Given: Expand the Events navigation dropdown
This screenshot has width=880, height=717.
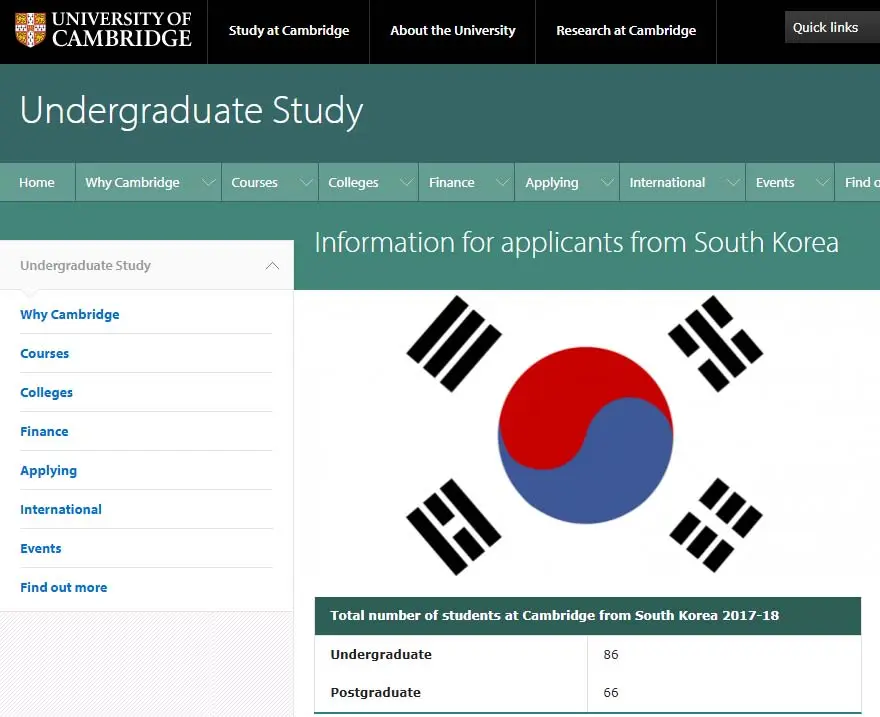Looking at the screenshot, I should (x=820, y=182).
